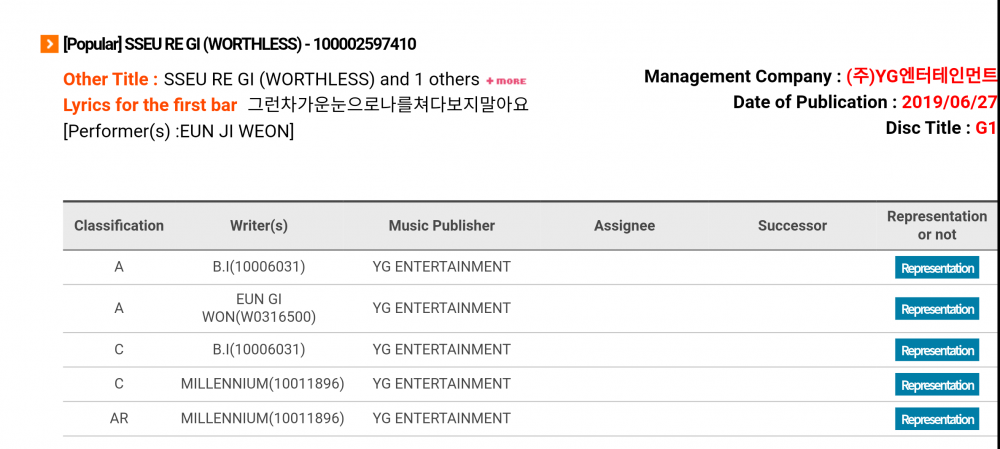Select the Writer(s) column header
The width and height of the screenshot is (1000, 449).
259,226
